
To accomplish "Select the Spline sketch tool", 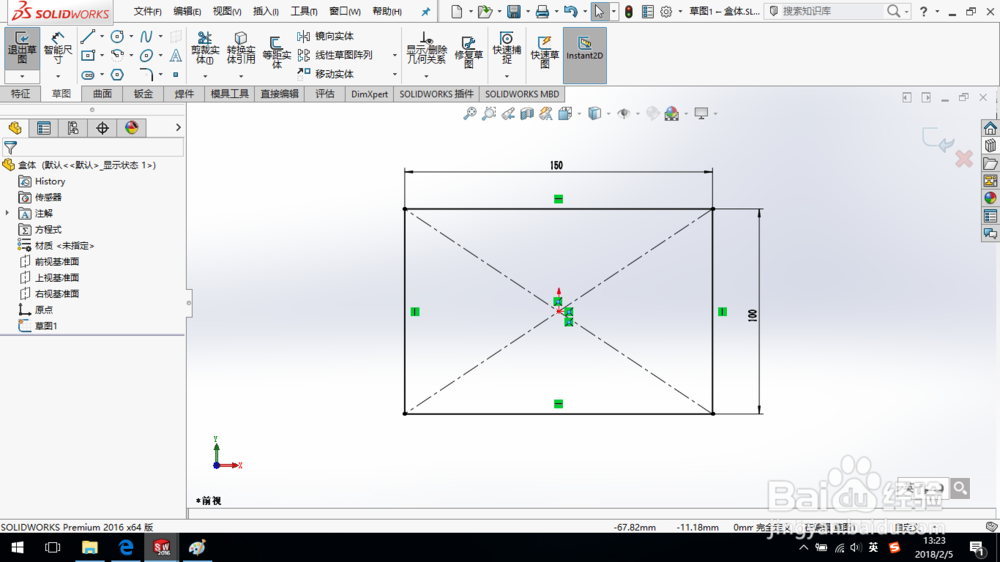I will [146, 36].
